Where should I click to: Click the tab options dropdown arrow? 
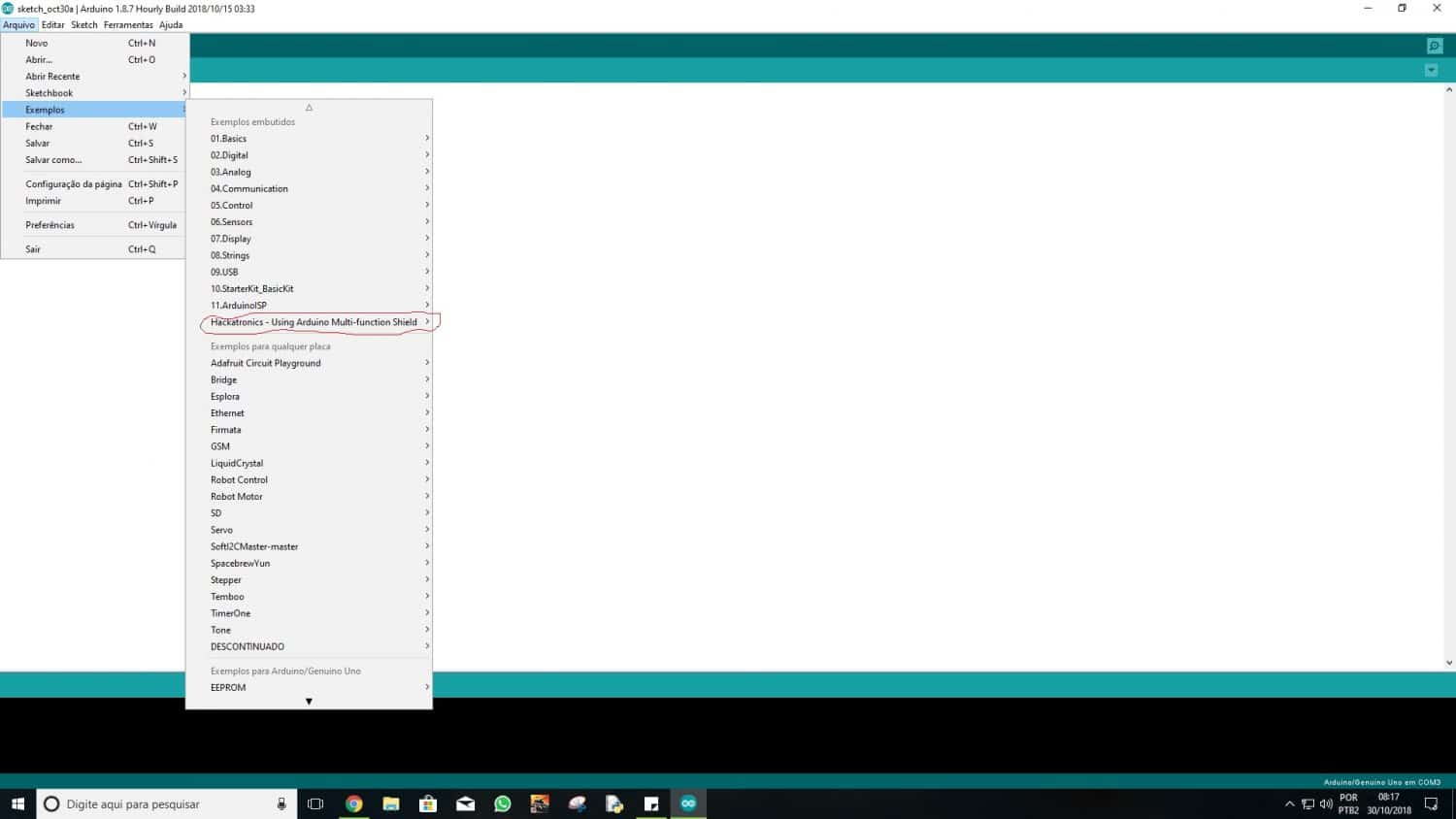[x=1431, y=70]
